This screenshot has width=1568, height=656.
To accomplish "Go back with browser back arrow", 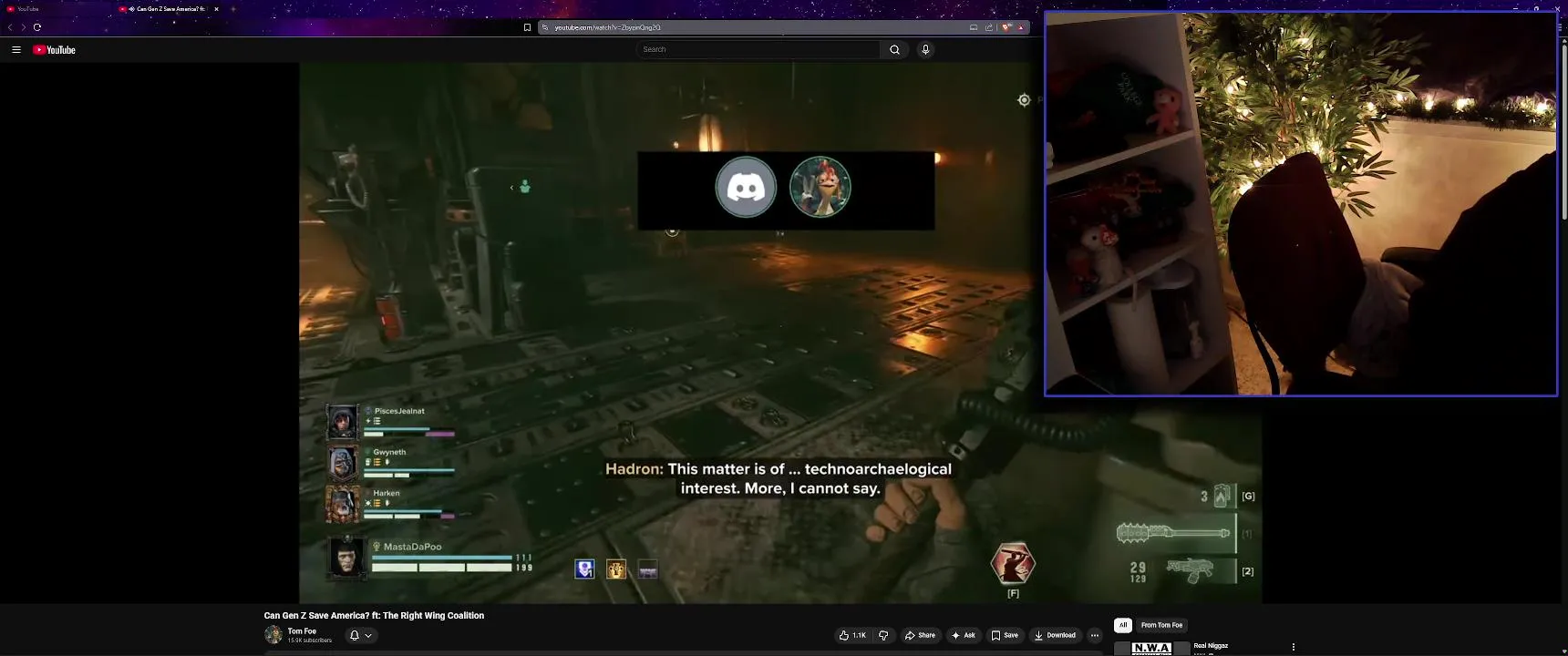I will pyautogui.click(x=10, y=27).
